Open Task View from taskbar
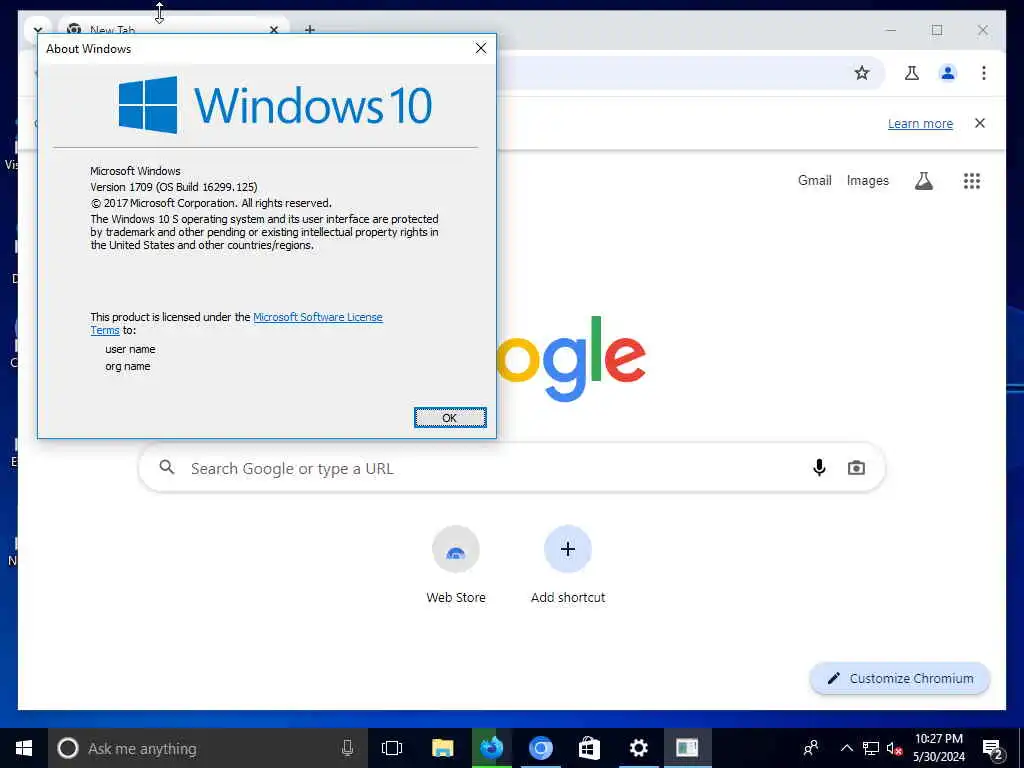 [392, 748]
